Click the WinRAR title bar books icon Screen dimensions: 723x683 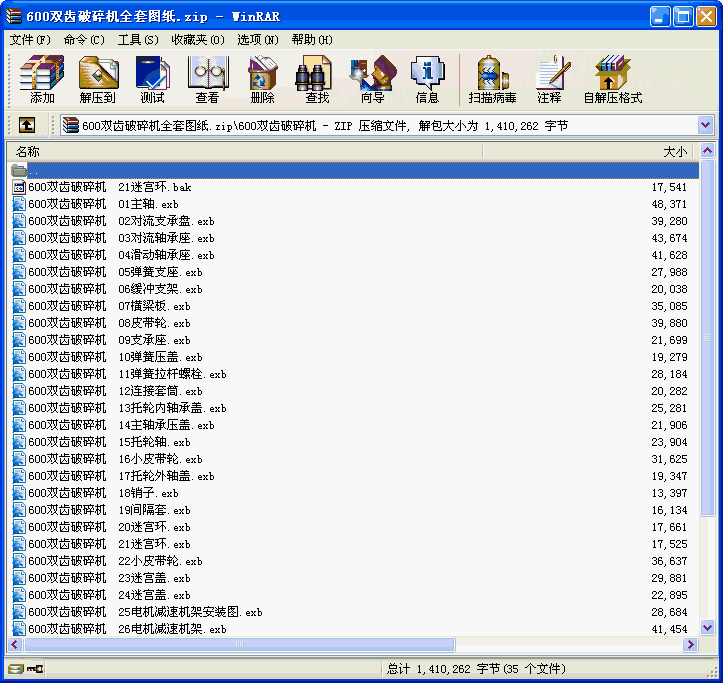(14, 16)
